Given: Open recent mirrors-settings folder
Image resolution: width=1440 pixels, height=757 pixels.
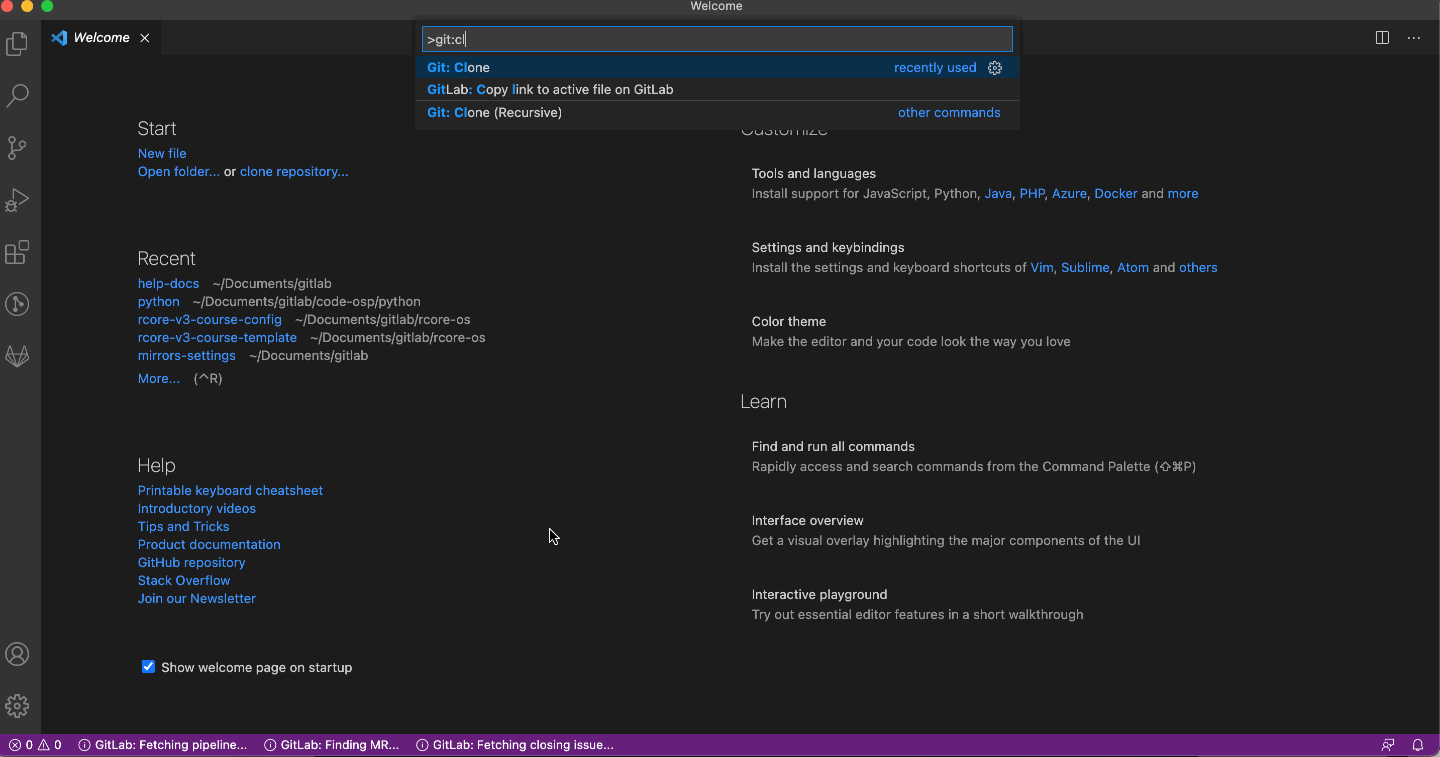Looking at the screenshot, I should 187,356.
